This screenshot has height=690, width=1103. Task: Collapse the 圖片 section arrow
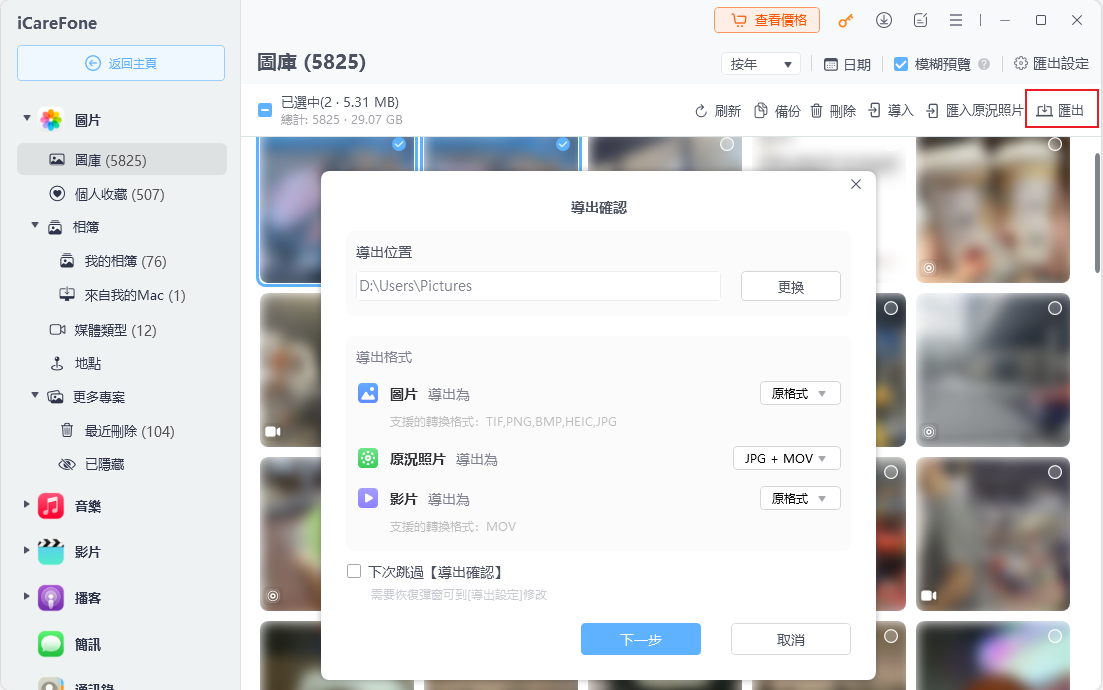tap(27, 117)
